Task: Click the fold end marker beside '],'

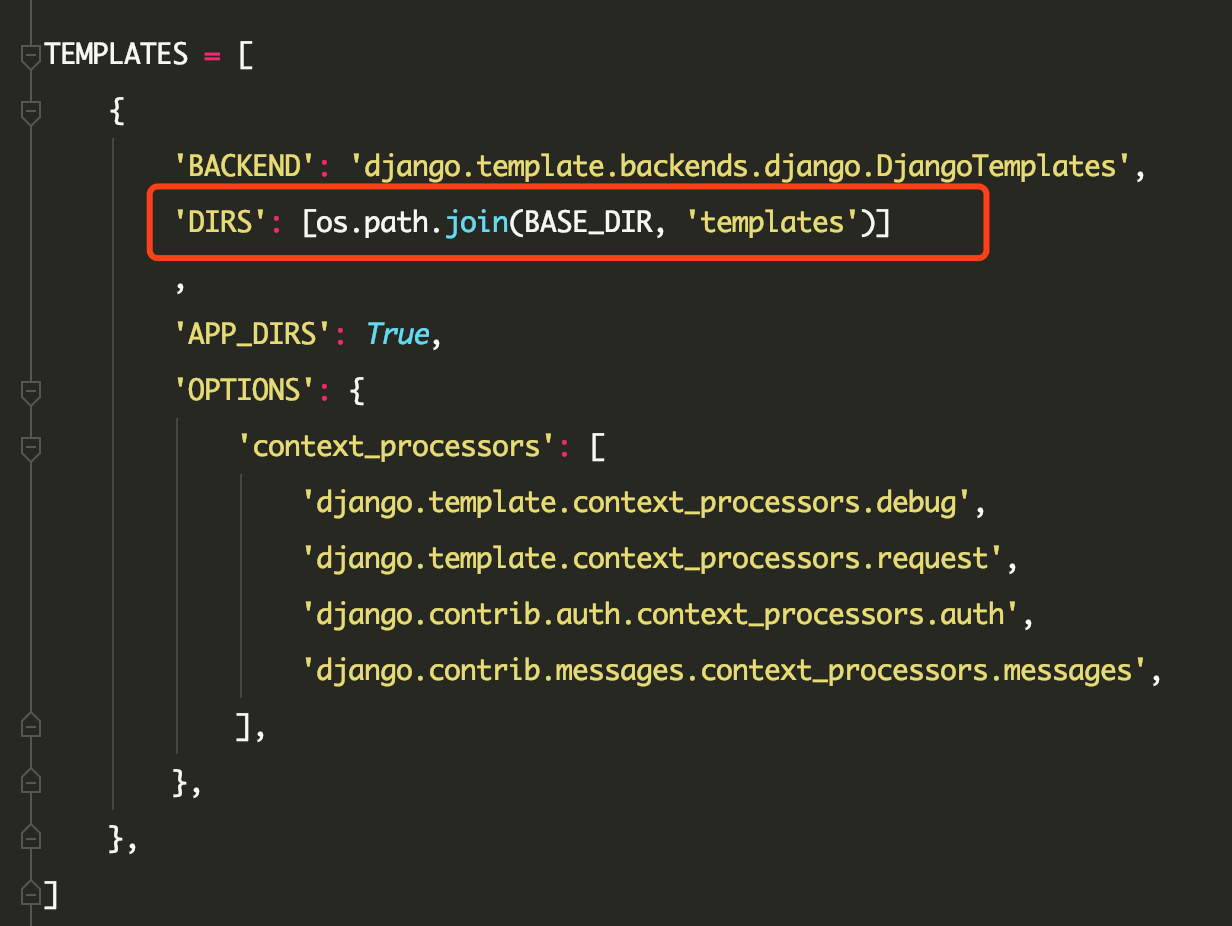Action: pyautogui.click(x=31, y=726)
